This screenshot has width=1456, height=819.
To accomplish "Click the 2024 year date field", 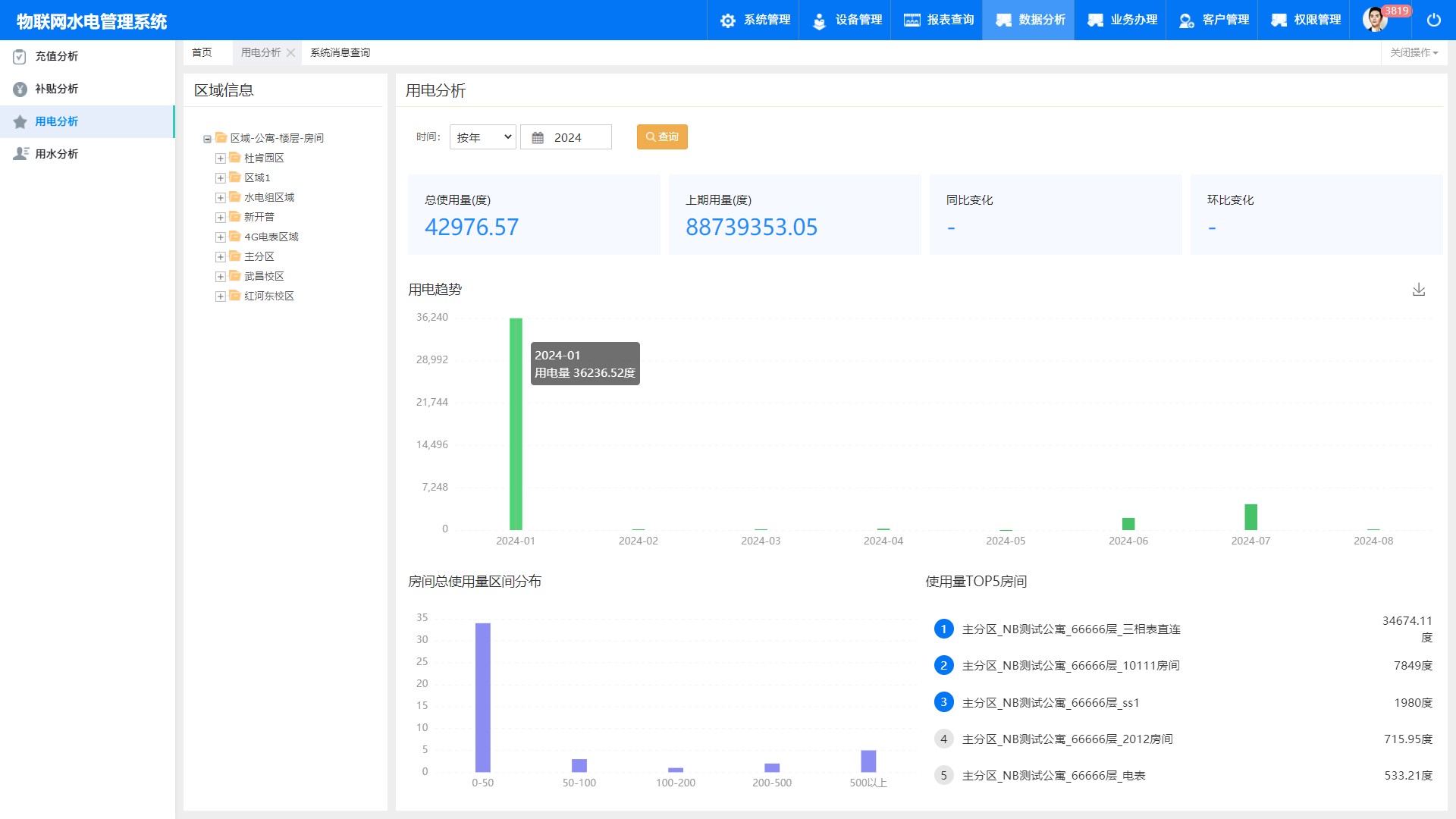I will click(x=566, y=137).
